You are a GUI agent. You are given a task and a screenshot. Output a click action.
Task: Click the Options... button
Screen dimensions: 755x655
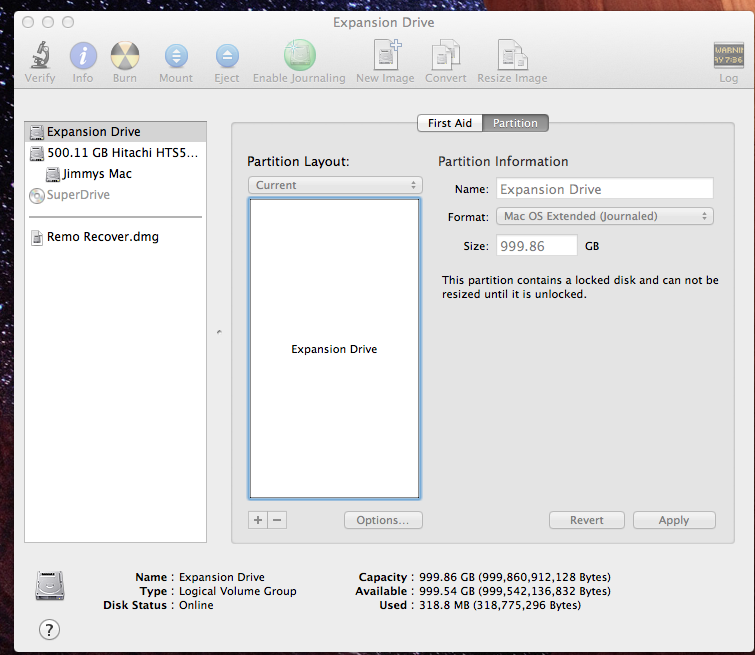[383, 520]
